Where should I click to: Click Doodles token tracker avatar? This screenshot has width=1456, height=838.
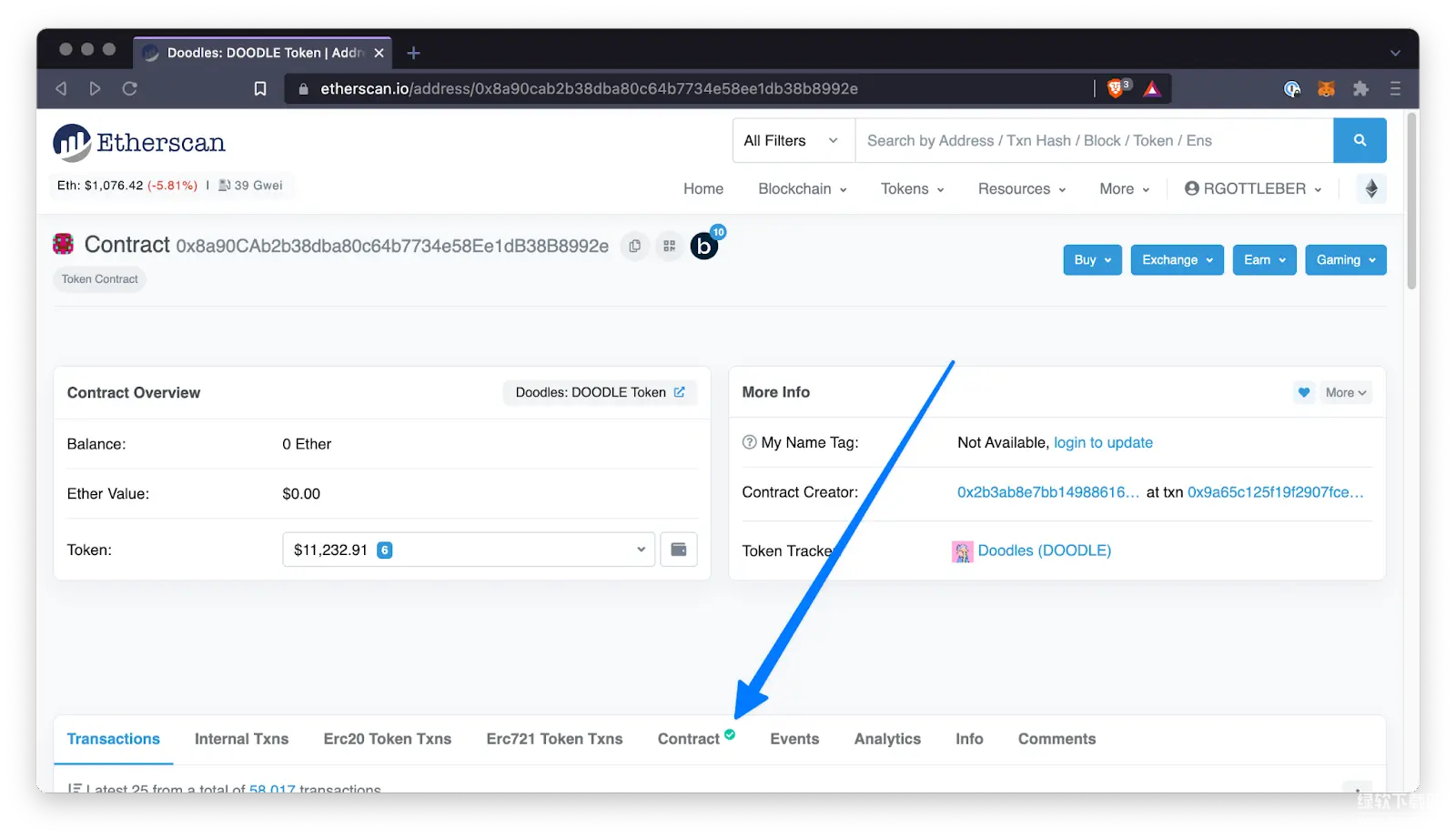[962, 551]
